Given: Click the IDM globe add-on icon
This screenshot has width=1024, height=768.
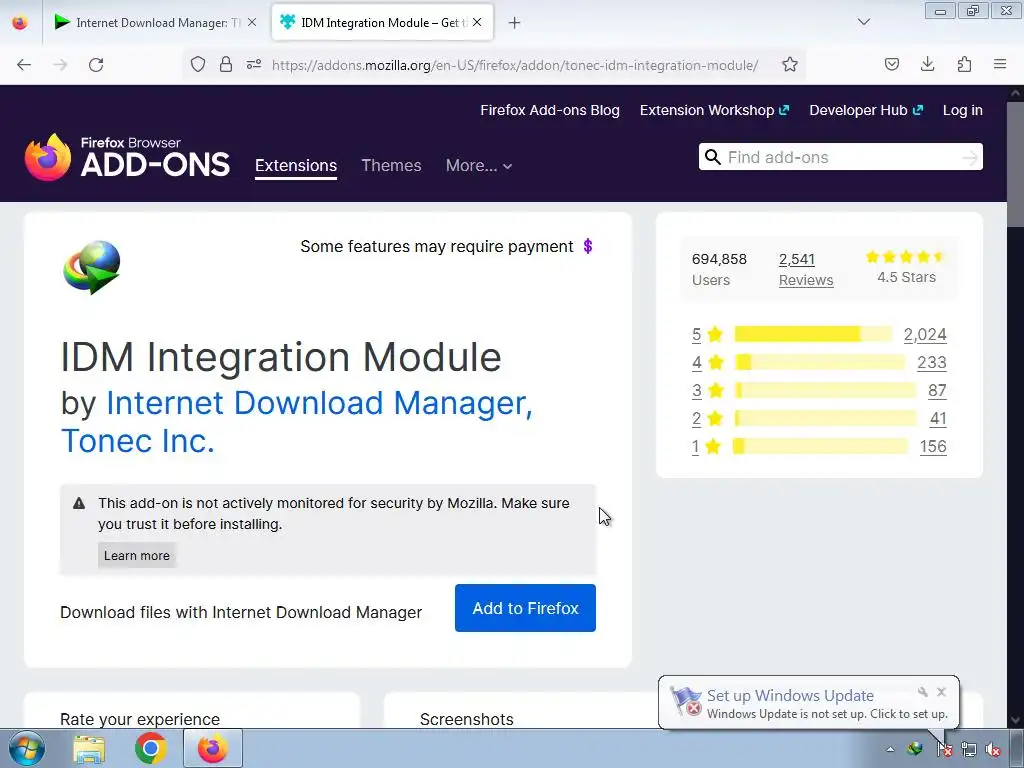Looking at the screenshot, I should click(92, 267).
